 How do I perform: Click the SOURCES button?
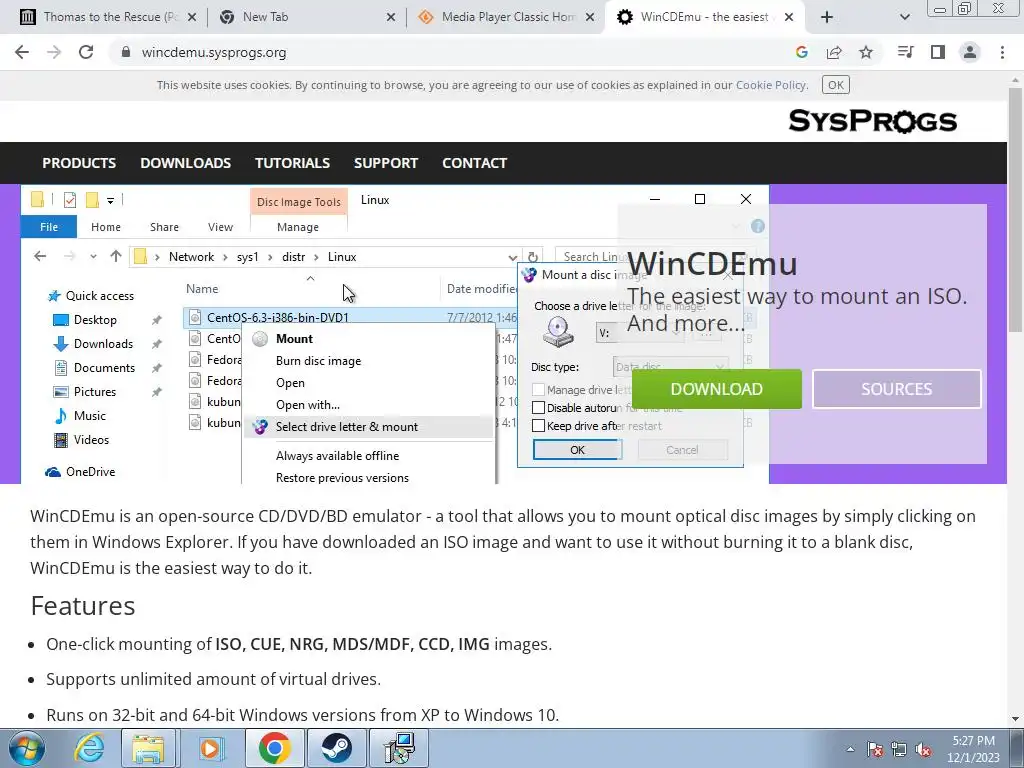tap(896, 389)
